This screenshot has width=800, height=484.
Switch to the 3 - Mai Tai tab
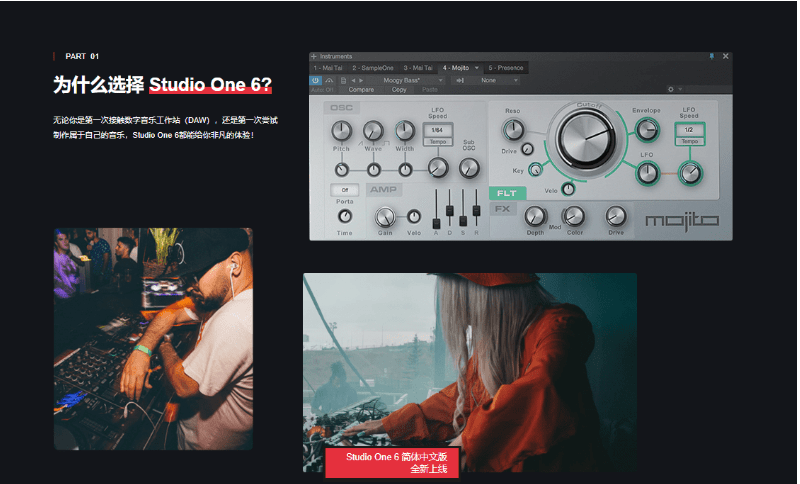click(418, 68)
